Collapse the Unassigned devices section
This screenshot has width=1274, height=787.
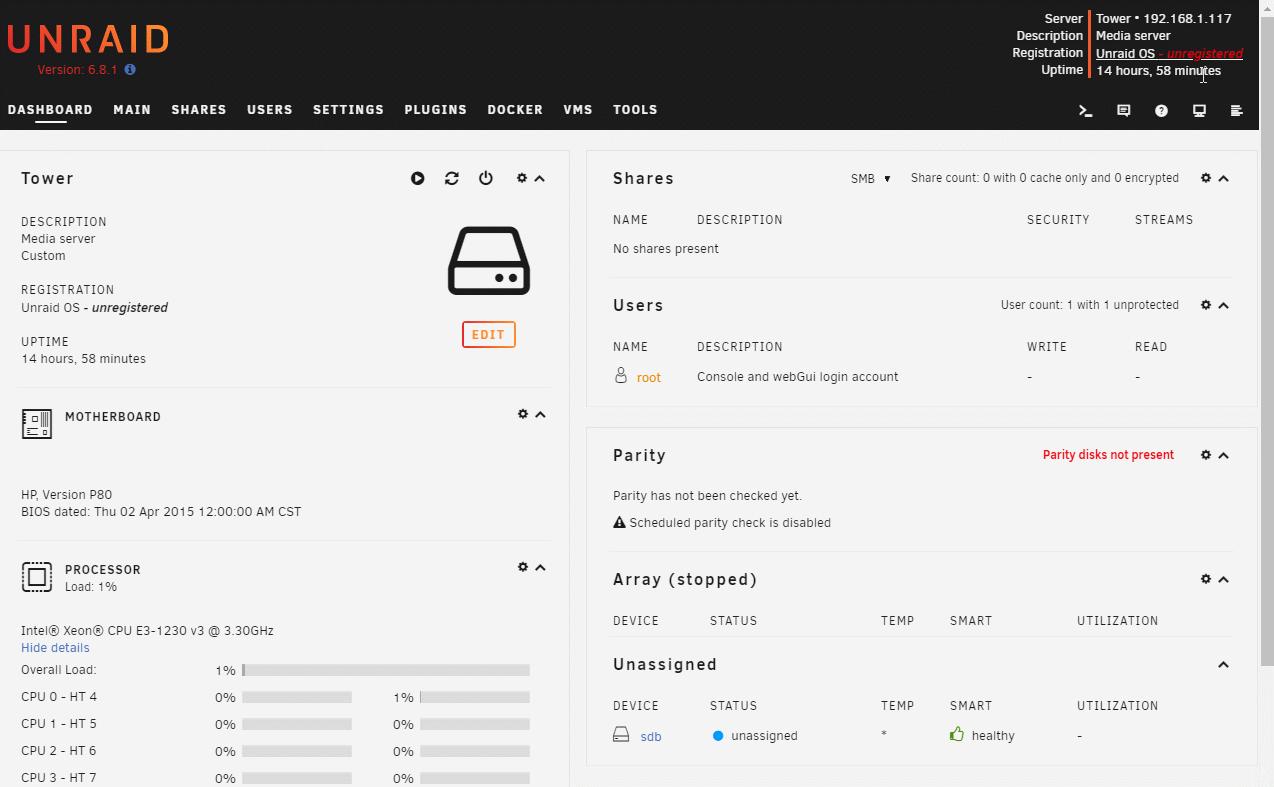coord(1223,665)
